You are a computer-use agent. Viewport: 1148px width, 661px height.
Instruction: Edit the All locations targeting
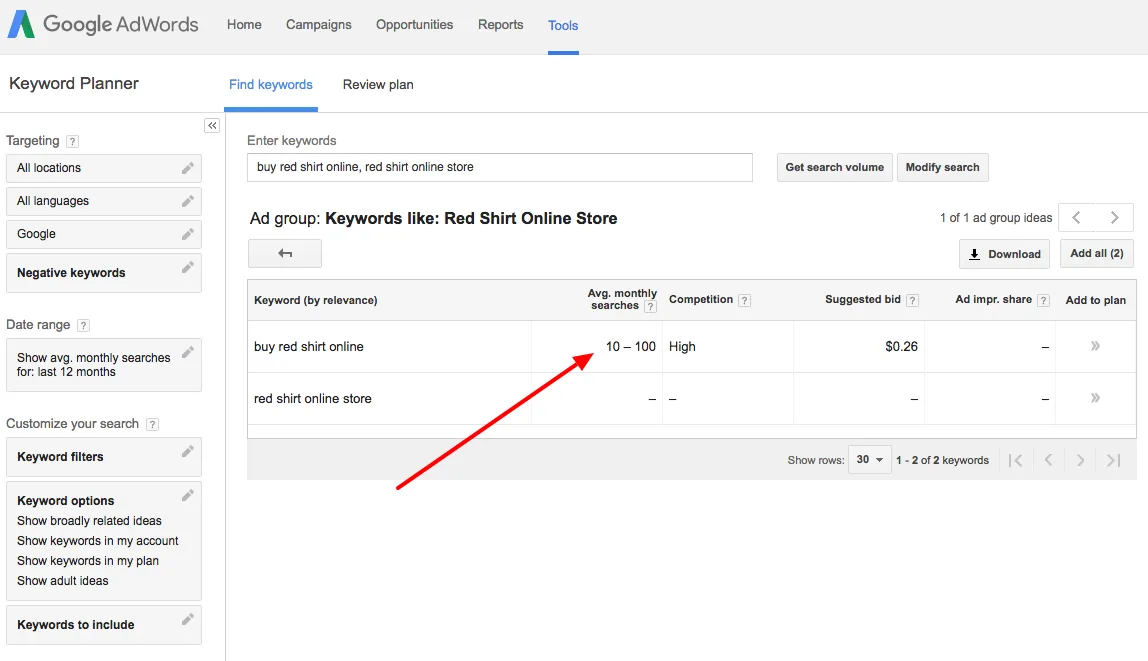click(x=104, y=168)
